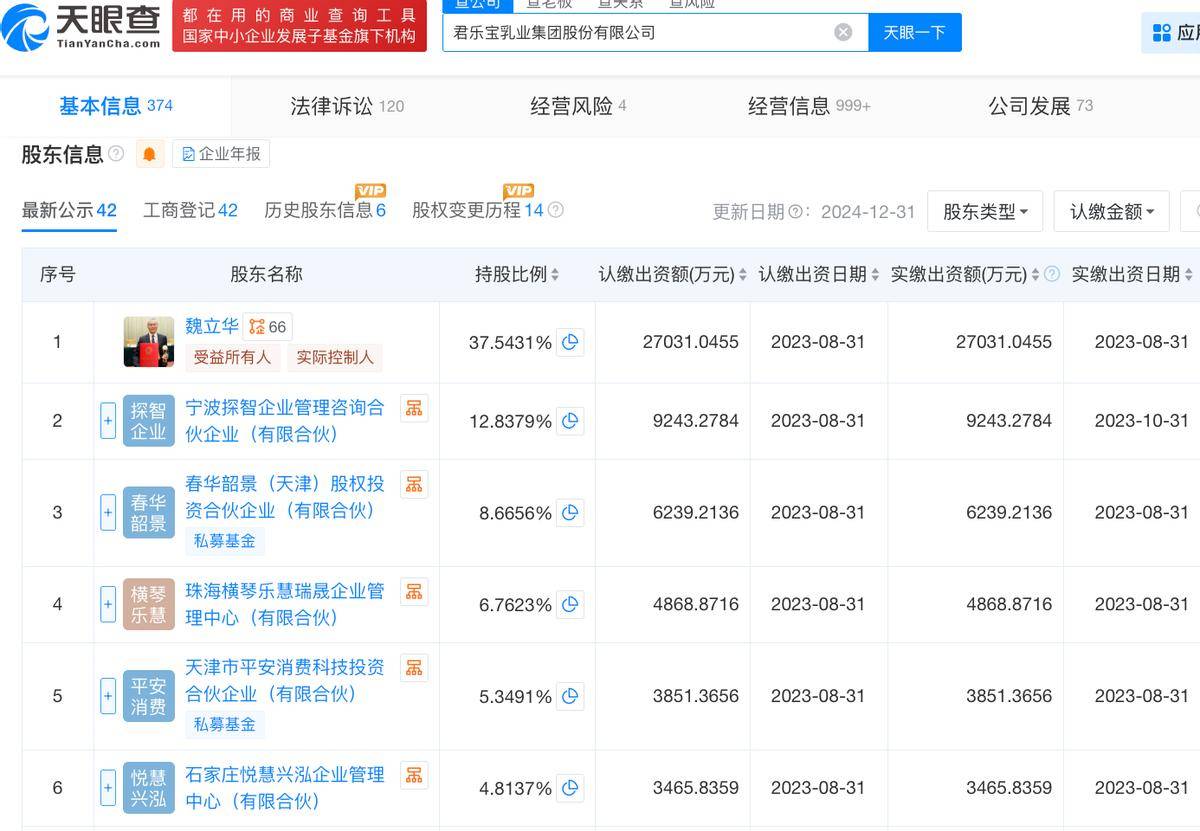The height and width of the screenshot is (831, 1200).
Task: Open pie chart for 魏立华 shareholding
Action: 570,342
